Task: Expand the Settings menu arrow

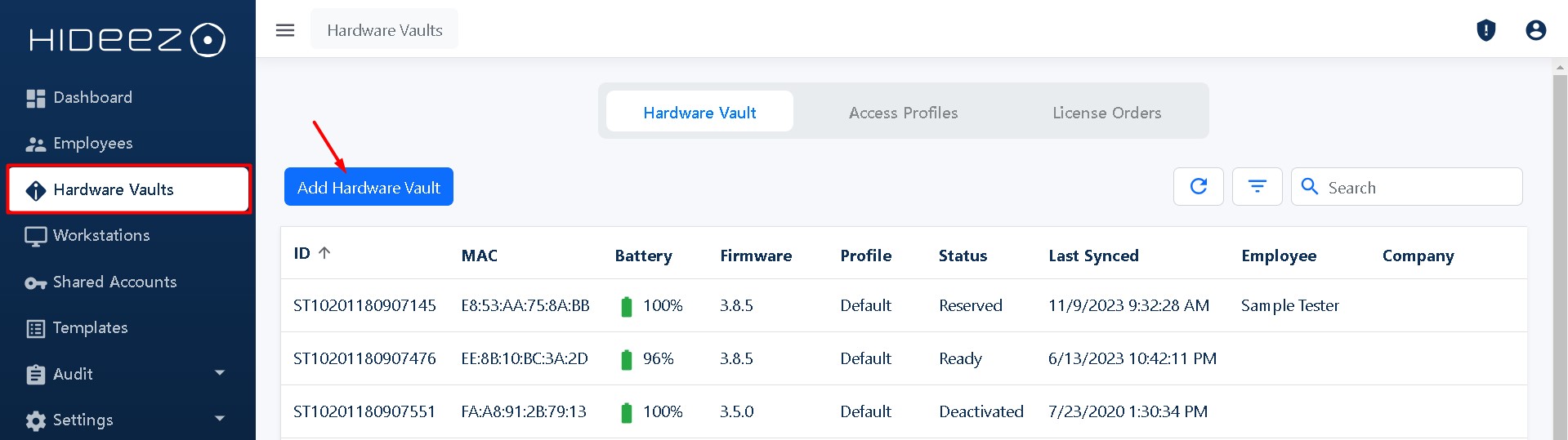Action: [219, 419]
